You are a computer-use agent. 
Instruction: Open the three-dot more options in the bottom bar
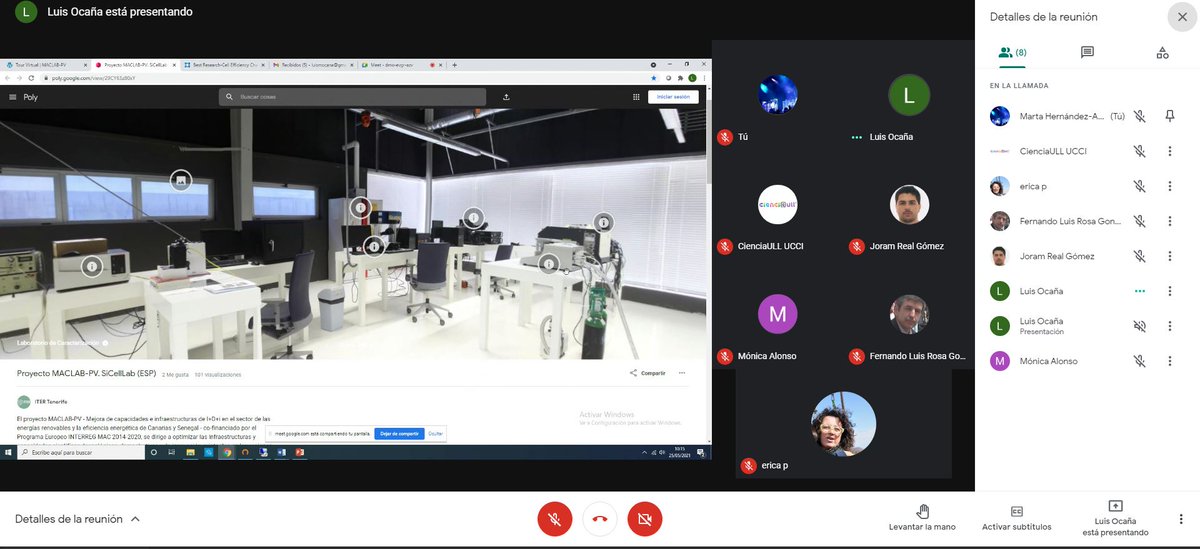1180,519
